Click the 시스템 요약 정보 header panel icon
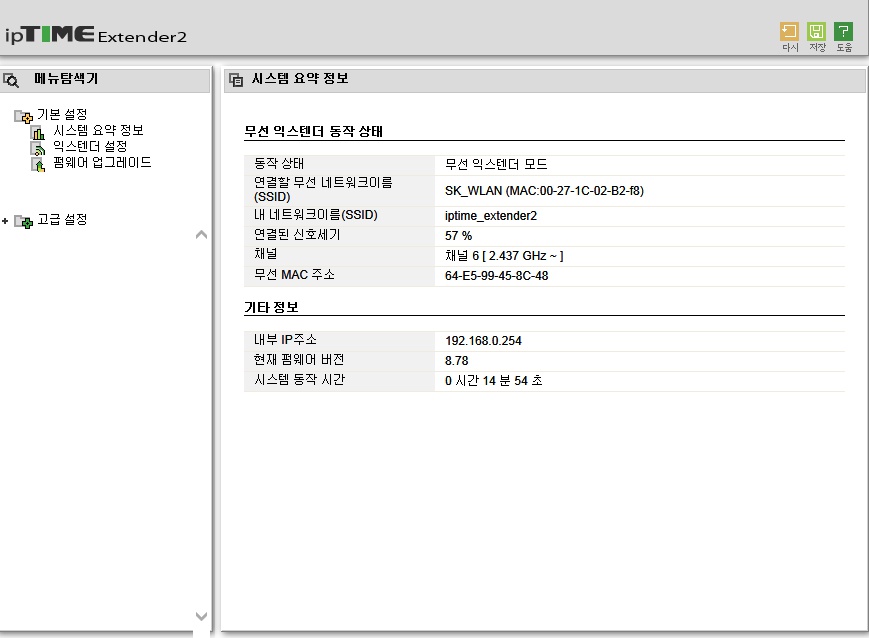The image size is (869, 638). [x=236, y=80]
